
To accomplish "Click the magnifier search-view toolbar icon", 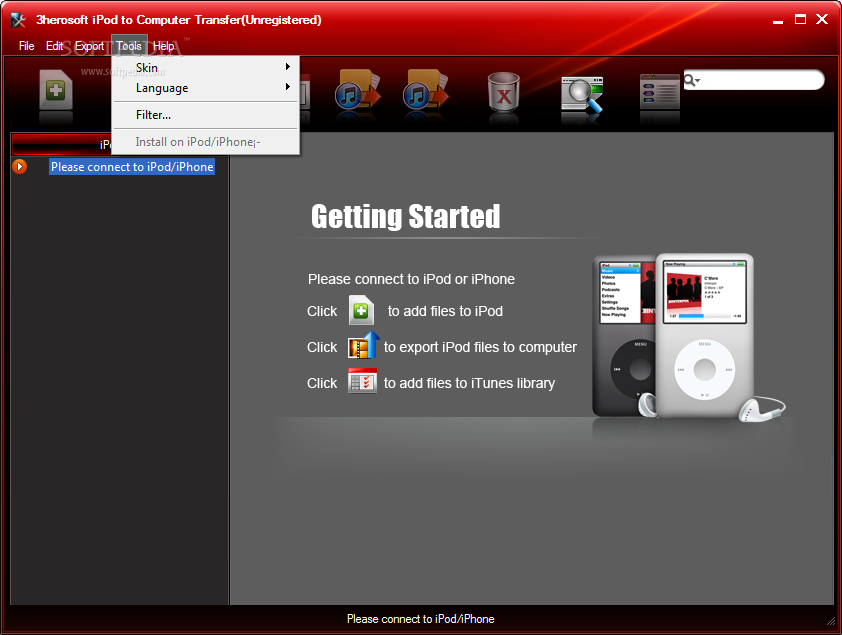I will tap(582, 94).
